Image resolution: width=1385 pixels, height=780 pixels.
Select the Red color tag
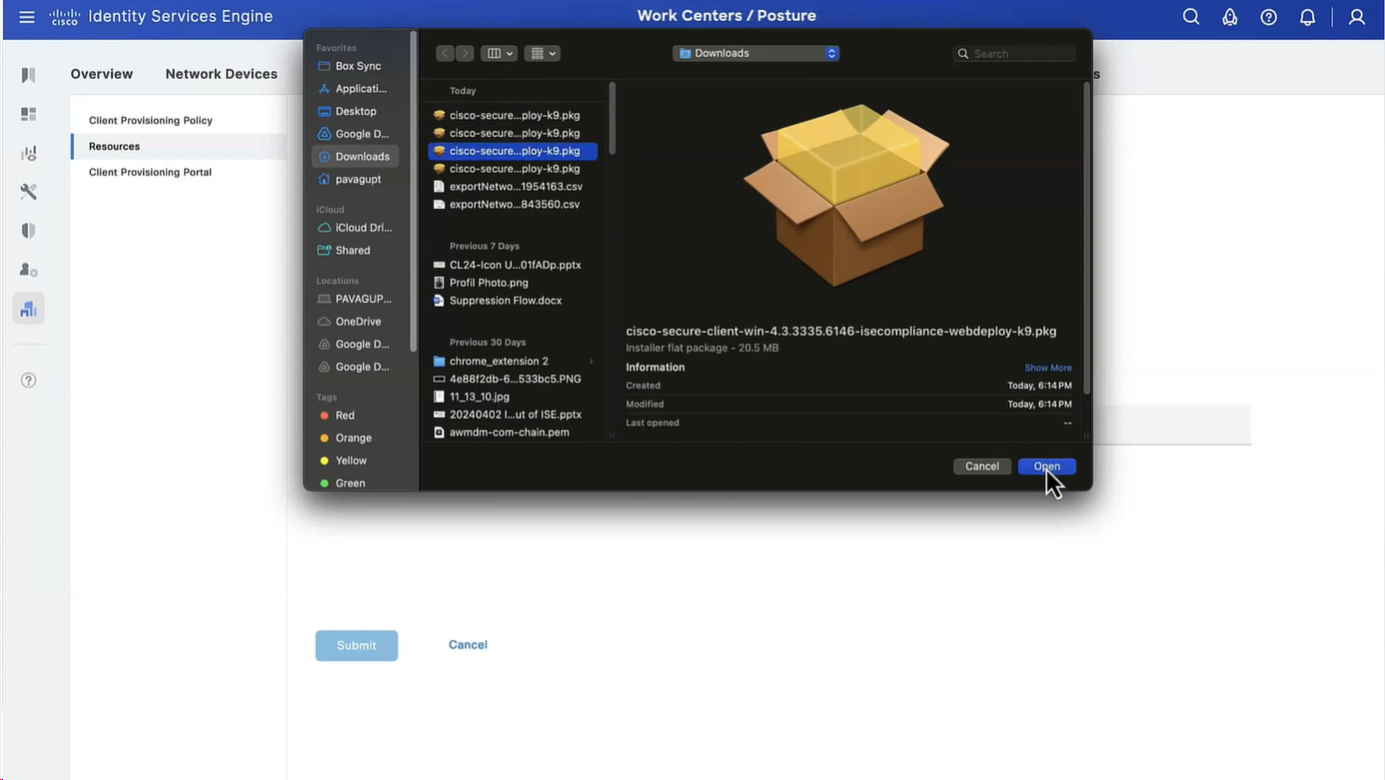point(344,415)
